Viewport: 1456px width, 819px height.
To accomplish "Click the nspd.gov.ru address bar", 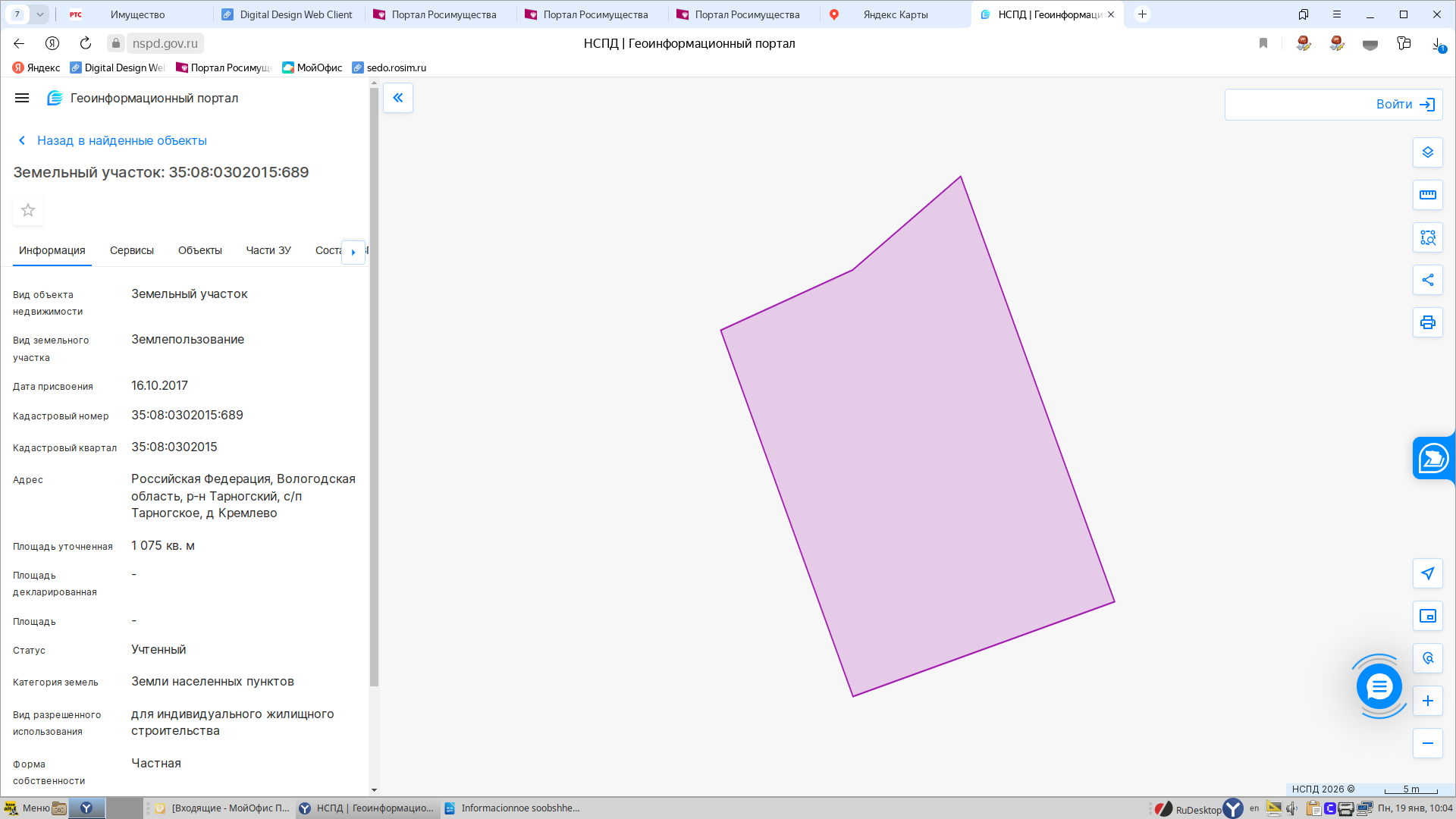I will (x=165, y=43).
